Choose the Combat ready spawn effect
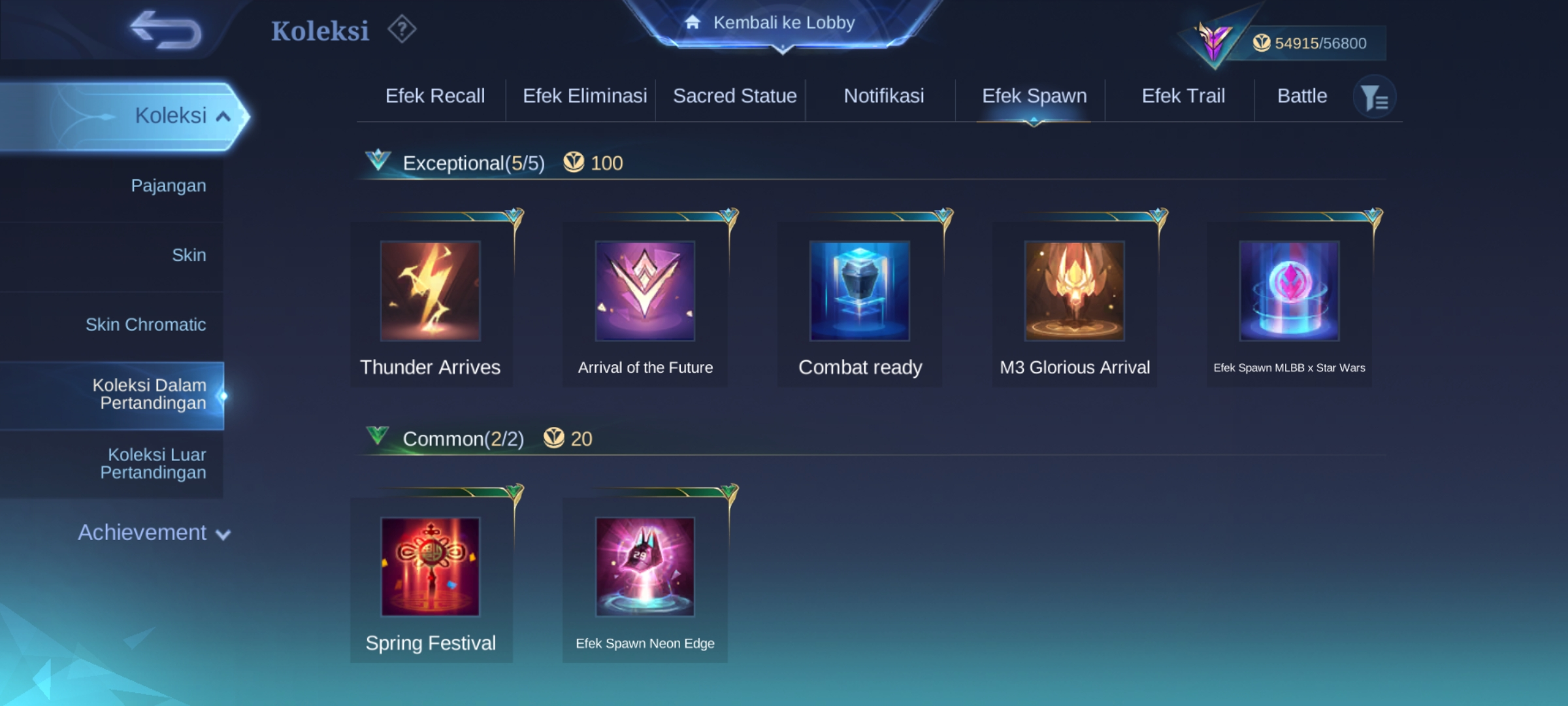 860,291
